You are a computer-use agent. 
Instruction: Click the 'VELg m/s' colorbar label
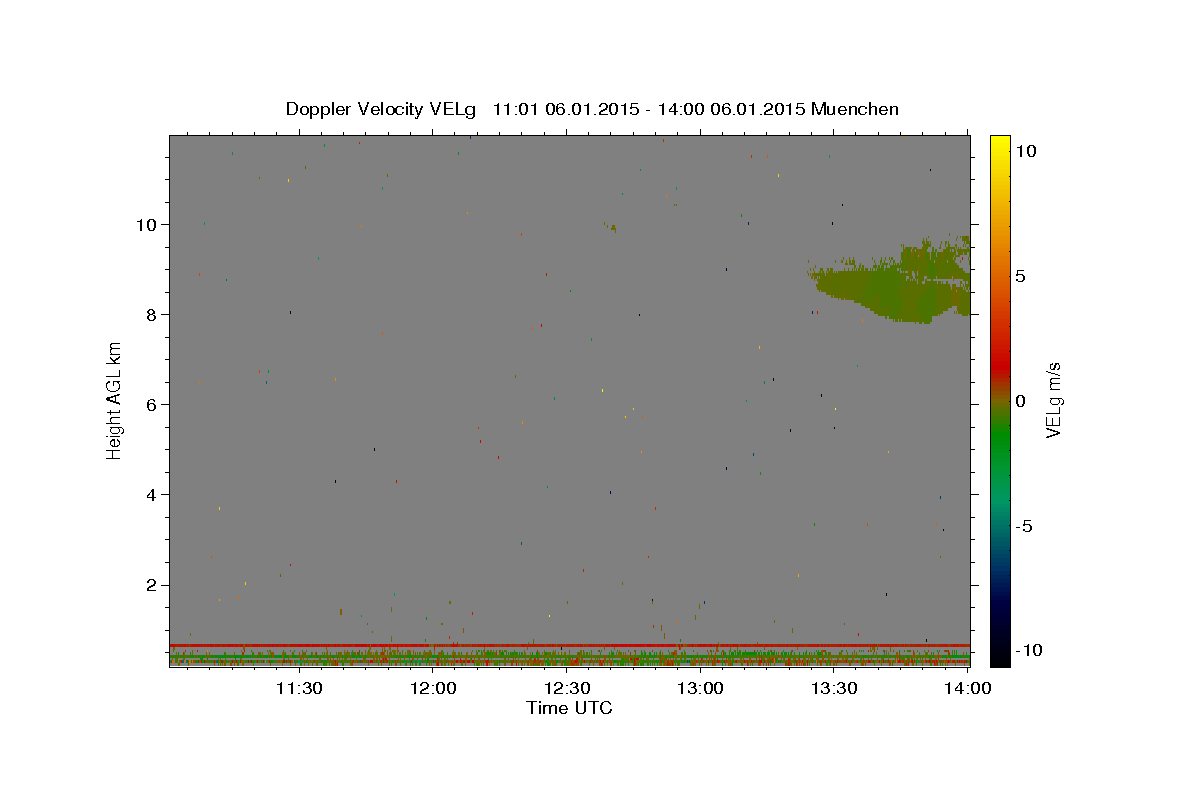(x=1053, y=400)
